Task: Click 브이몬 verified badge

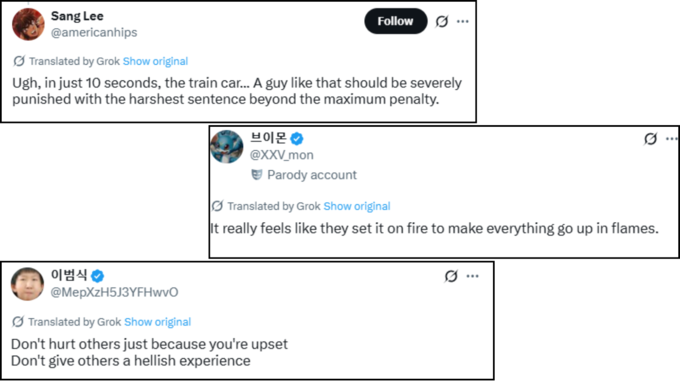Action: [297, 139]
